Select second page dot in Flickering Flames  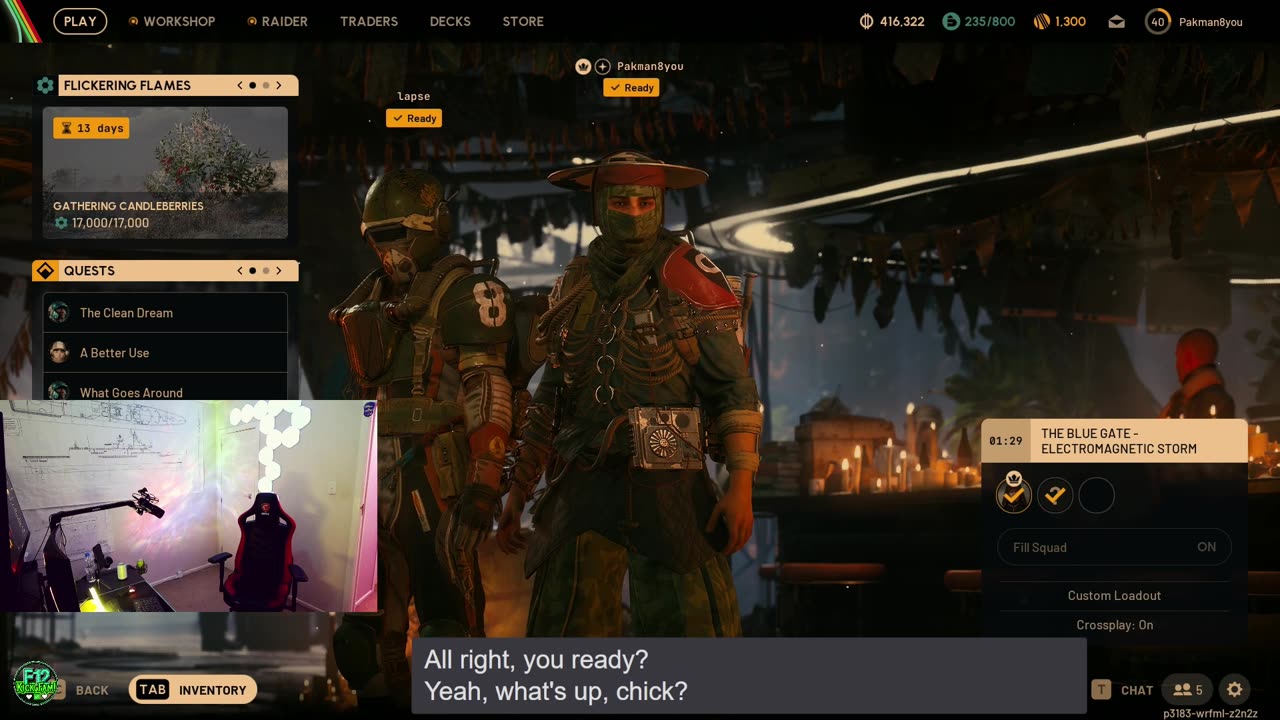point(266,86)
